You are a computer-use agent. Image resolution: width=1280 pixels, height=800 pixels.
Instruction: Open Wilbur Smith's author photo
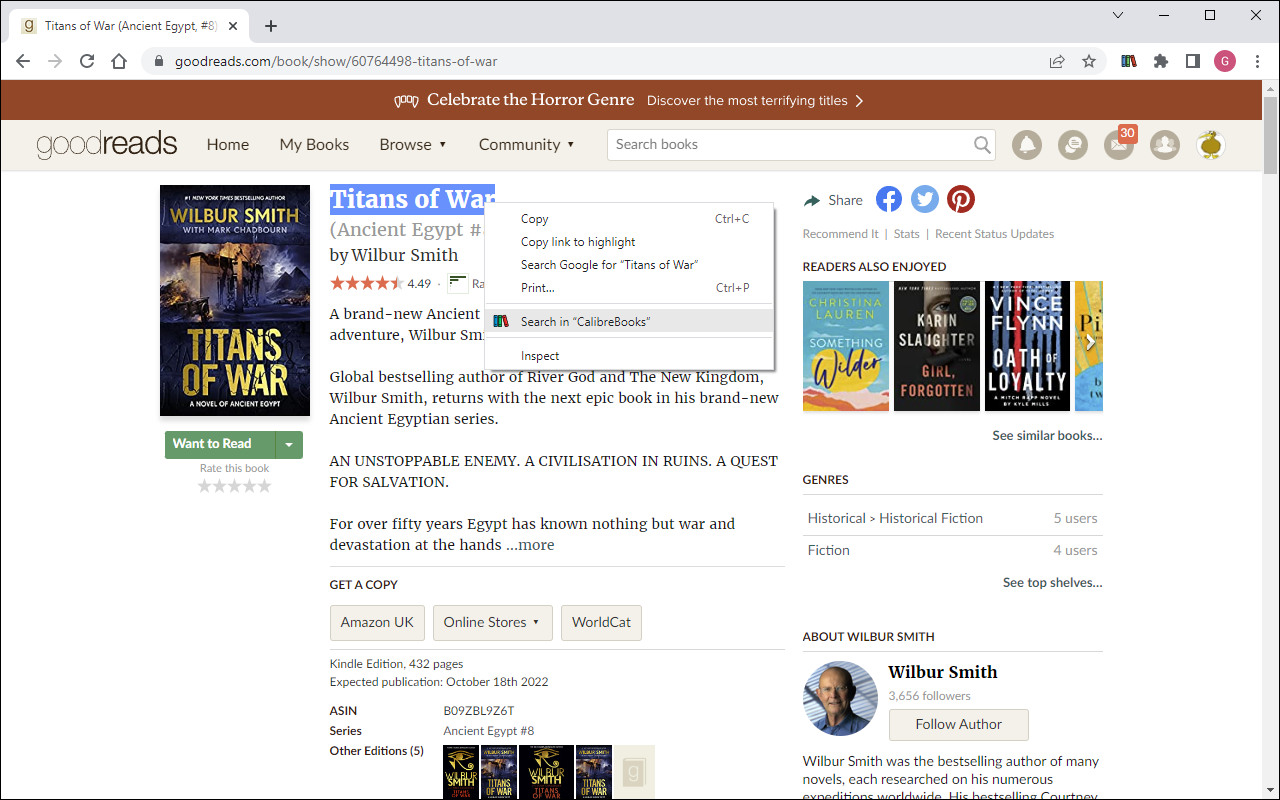tap(840, 698)
